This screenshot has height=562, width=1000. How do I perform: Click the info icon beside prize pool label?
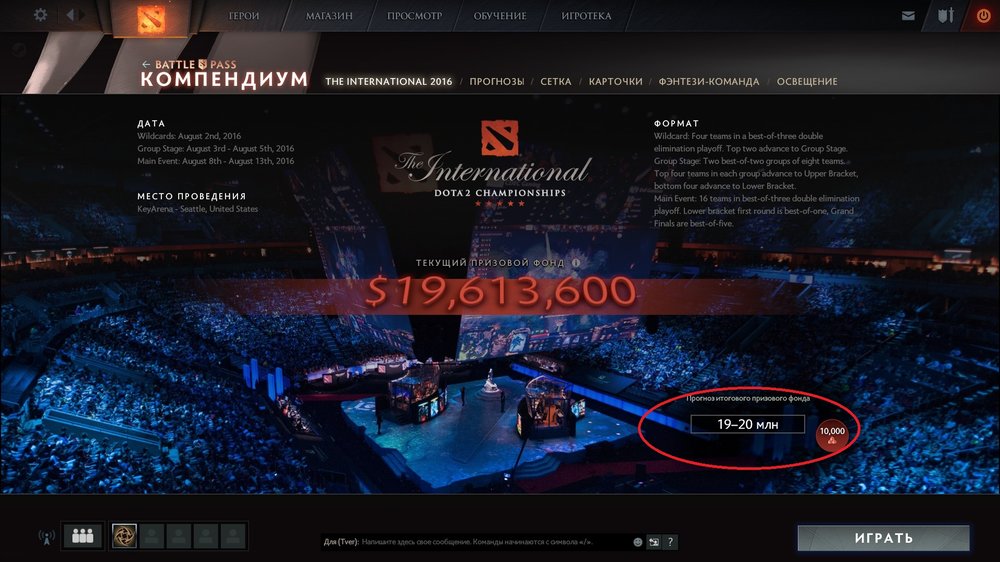coord(576,262)
